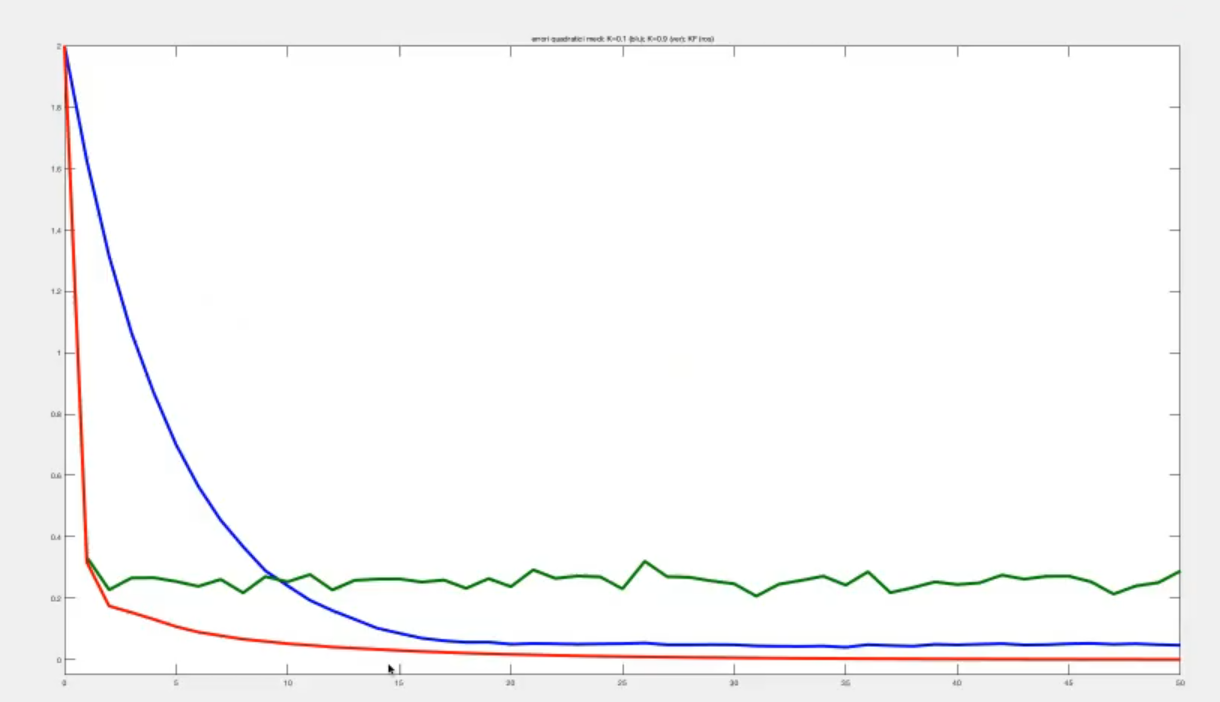Click the plot title text above the axes
Viewport: 1220px width, 702px height.
(622, 39)
